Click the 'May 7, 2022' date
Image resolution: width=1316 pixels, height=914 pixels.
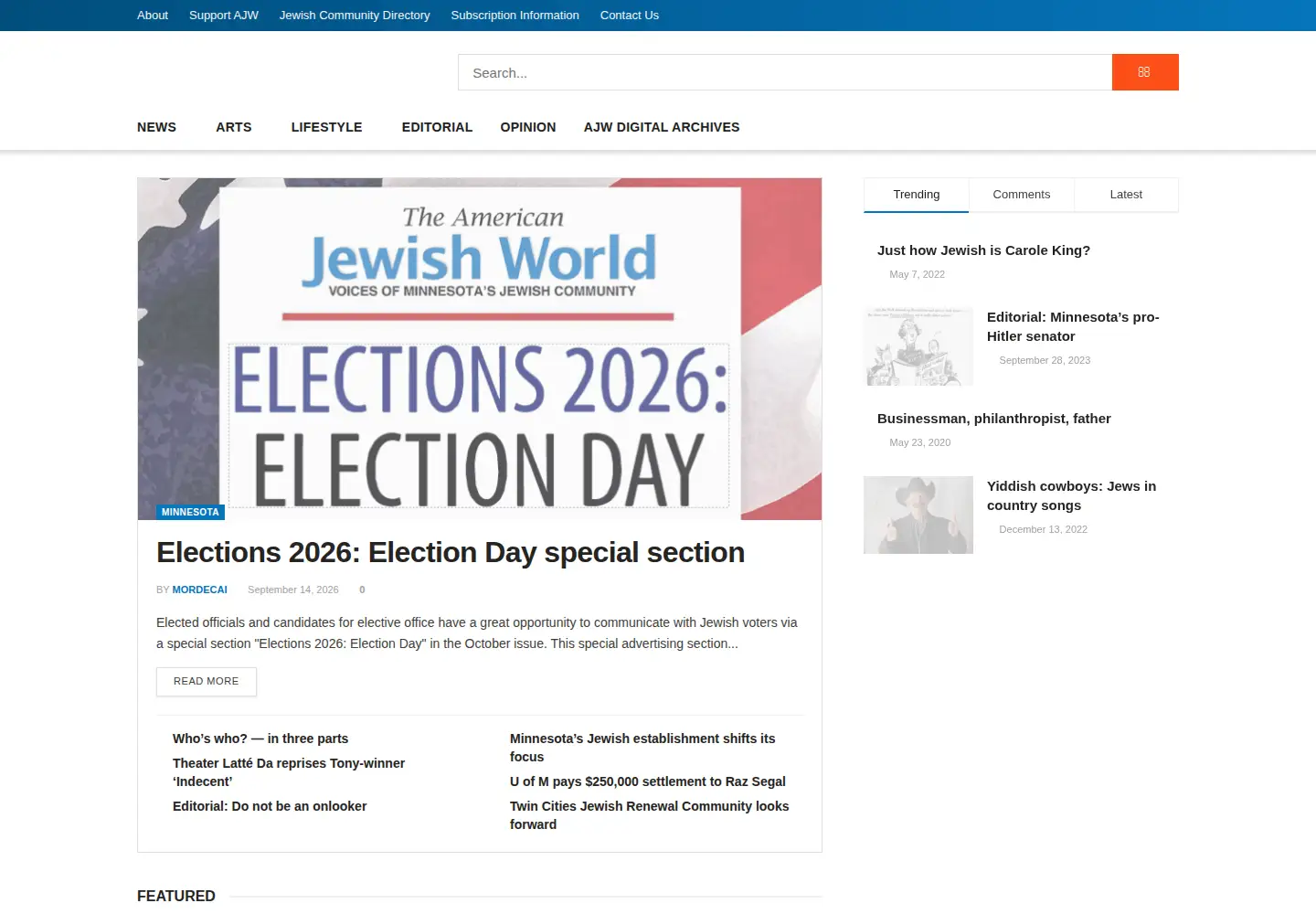(x=918, y=274)
